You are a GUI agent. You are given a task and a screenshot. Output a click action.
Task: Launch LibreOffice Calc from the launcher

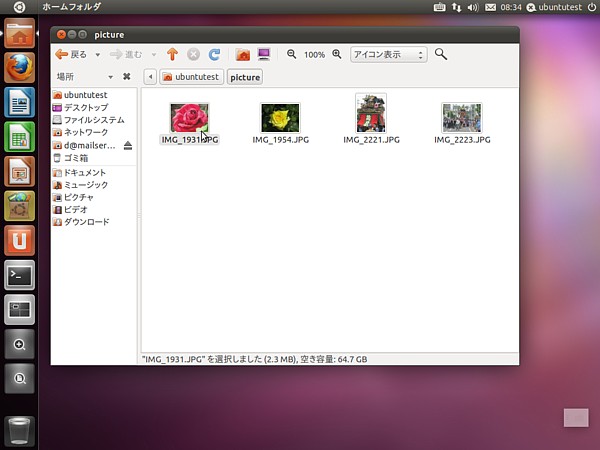pyautogui.click(x=20, y=137)
